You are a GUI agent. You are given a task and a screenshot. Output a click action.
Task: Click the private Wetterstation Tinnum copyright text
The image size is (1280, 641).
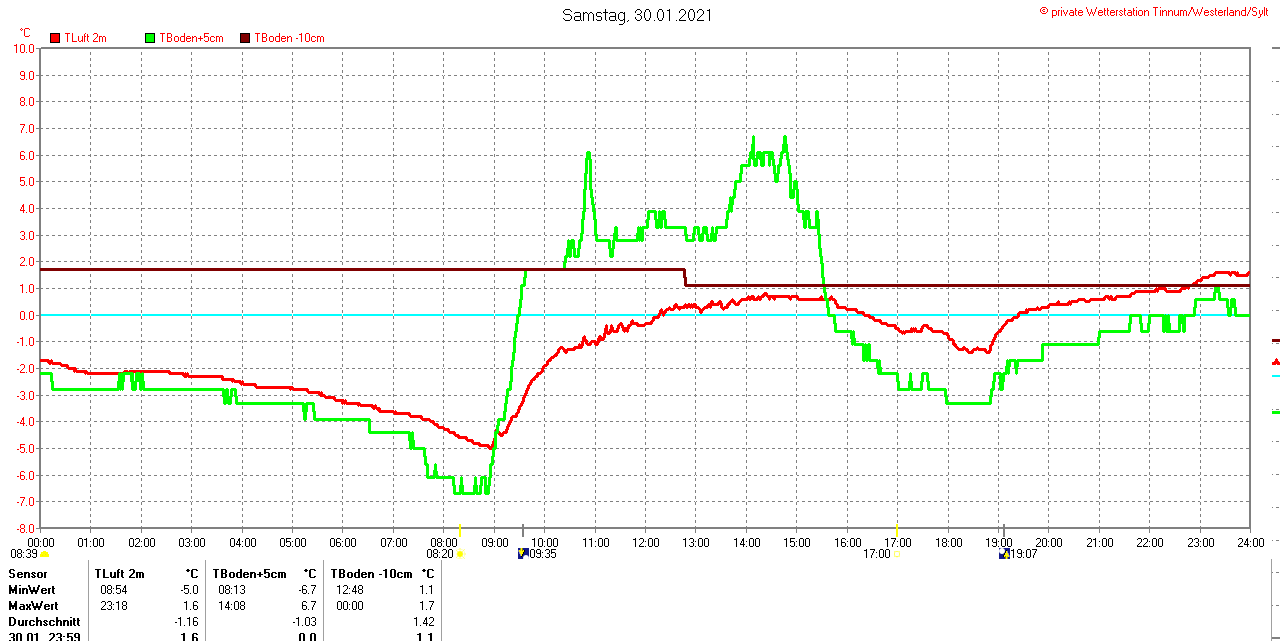coord(1158,11)
